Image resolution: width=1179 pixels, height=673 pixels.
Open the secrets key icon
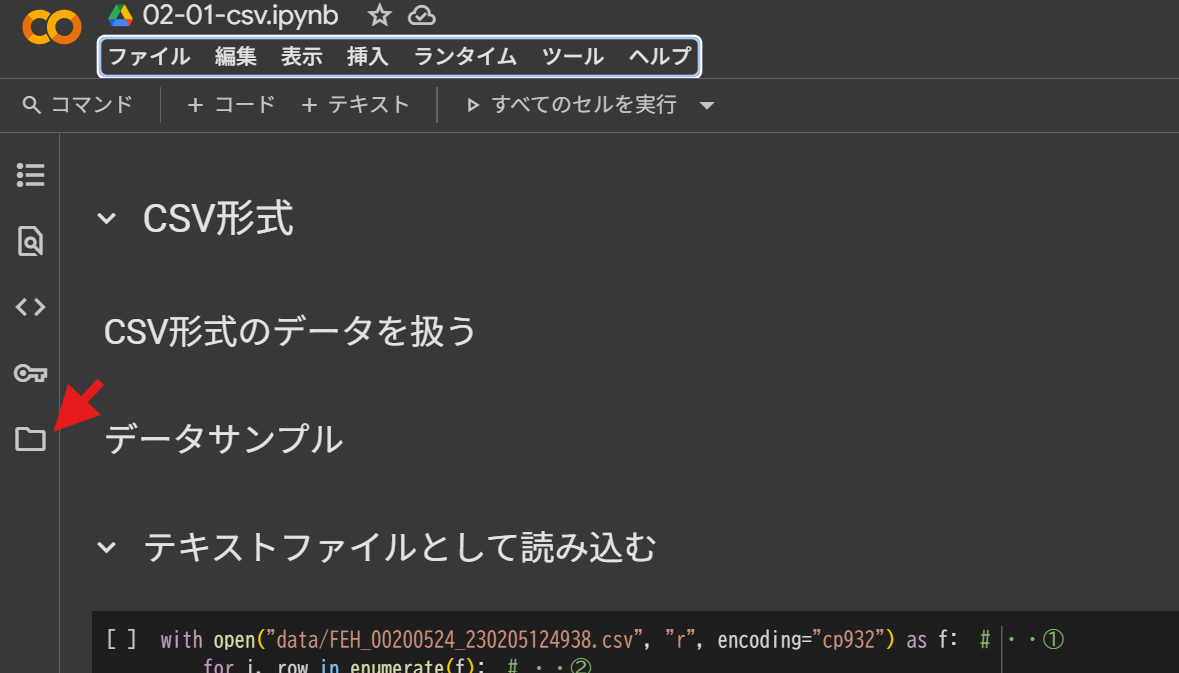click(31, 373)
